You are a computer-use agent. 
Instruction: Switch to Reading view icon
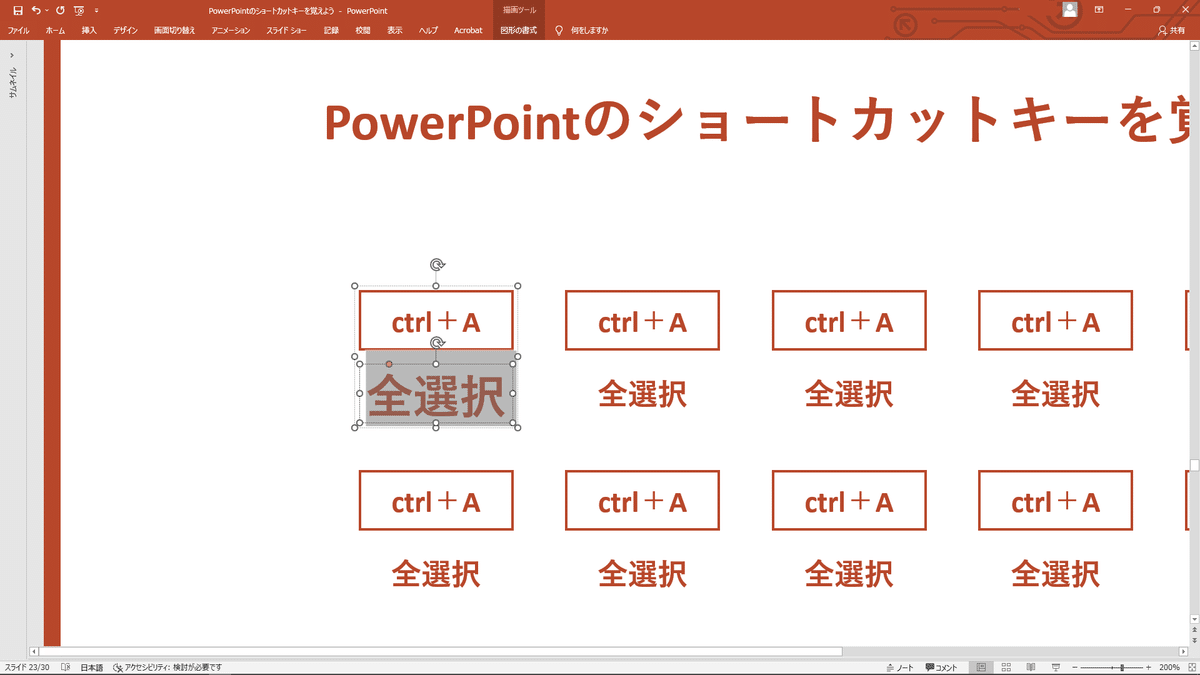pos(1030,667)
